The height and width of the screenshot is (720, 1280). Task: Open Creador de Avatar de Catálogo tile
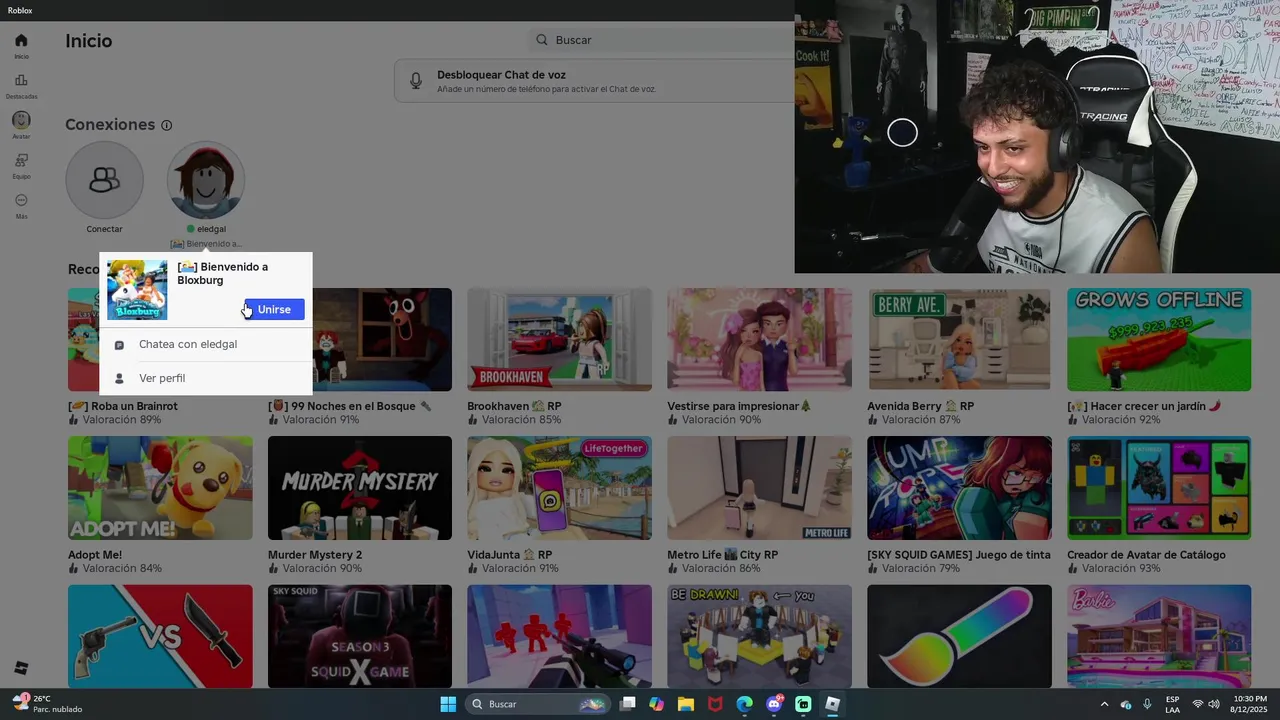click(x=1159, y=488)
